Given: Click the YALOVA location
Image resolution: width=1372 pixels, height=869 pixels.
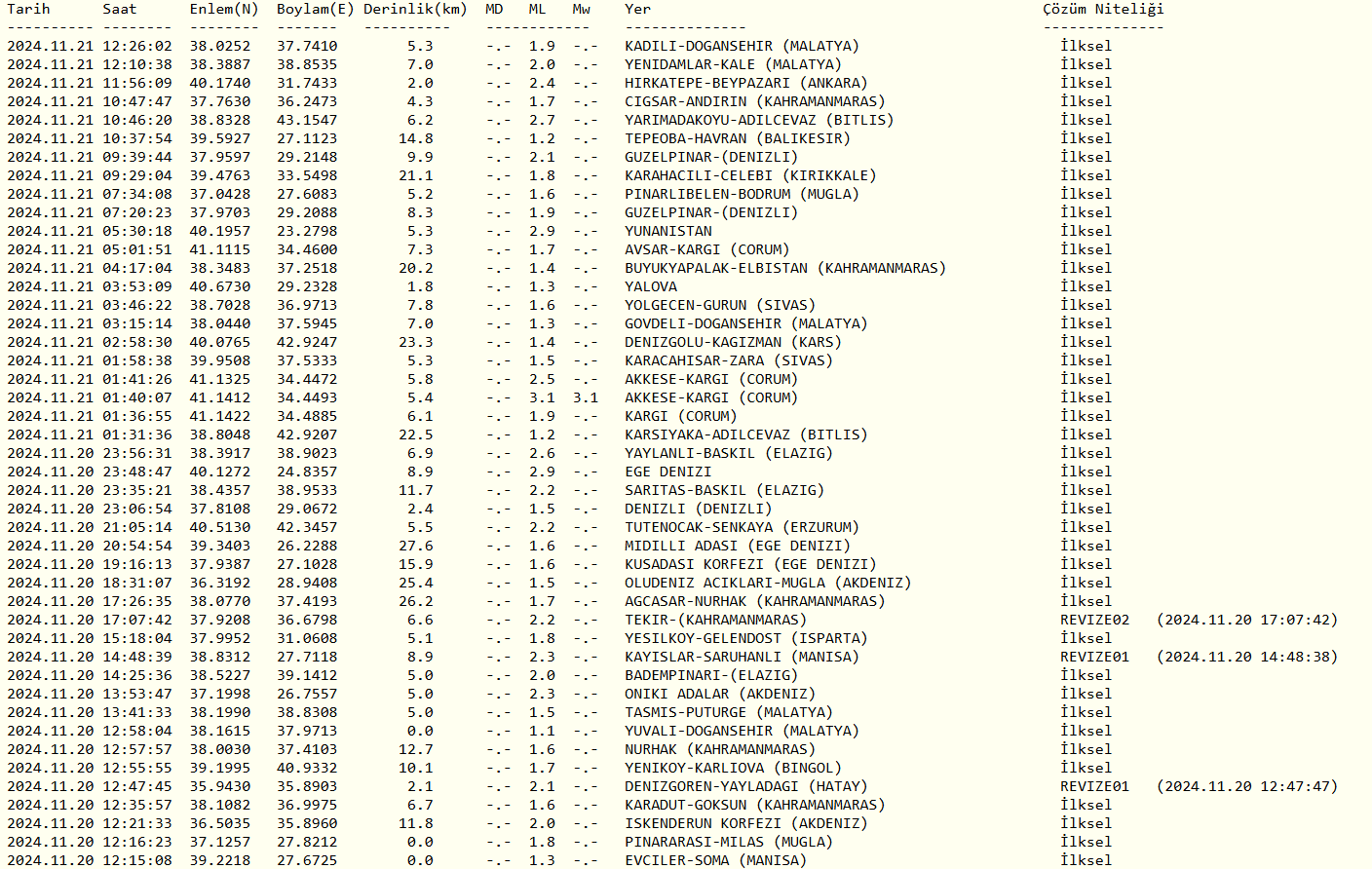Looking at the screenshot, I should pyautogui.click(x=650, y=286).
